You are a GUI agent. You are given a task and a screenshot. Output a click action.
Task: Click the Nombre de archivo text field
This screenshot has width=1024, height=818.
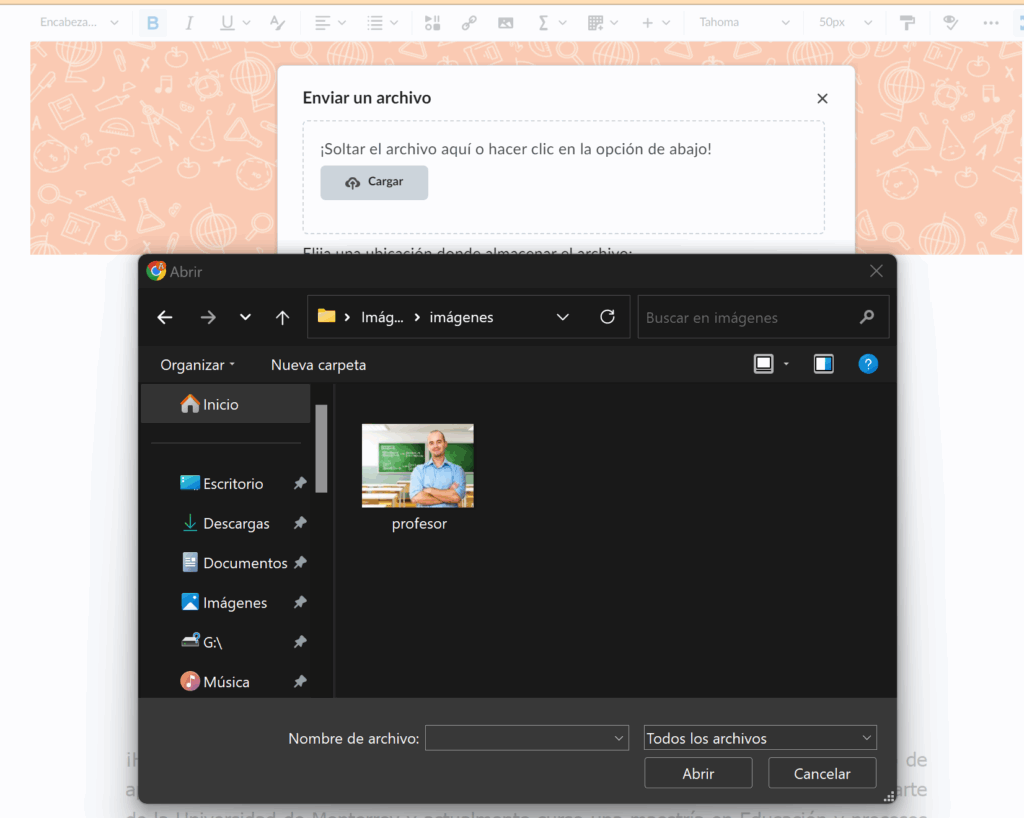pos(516,738)
